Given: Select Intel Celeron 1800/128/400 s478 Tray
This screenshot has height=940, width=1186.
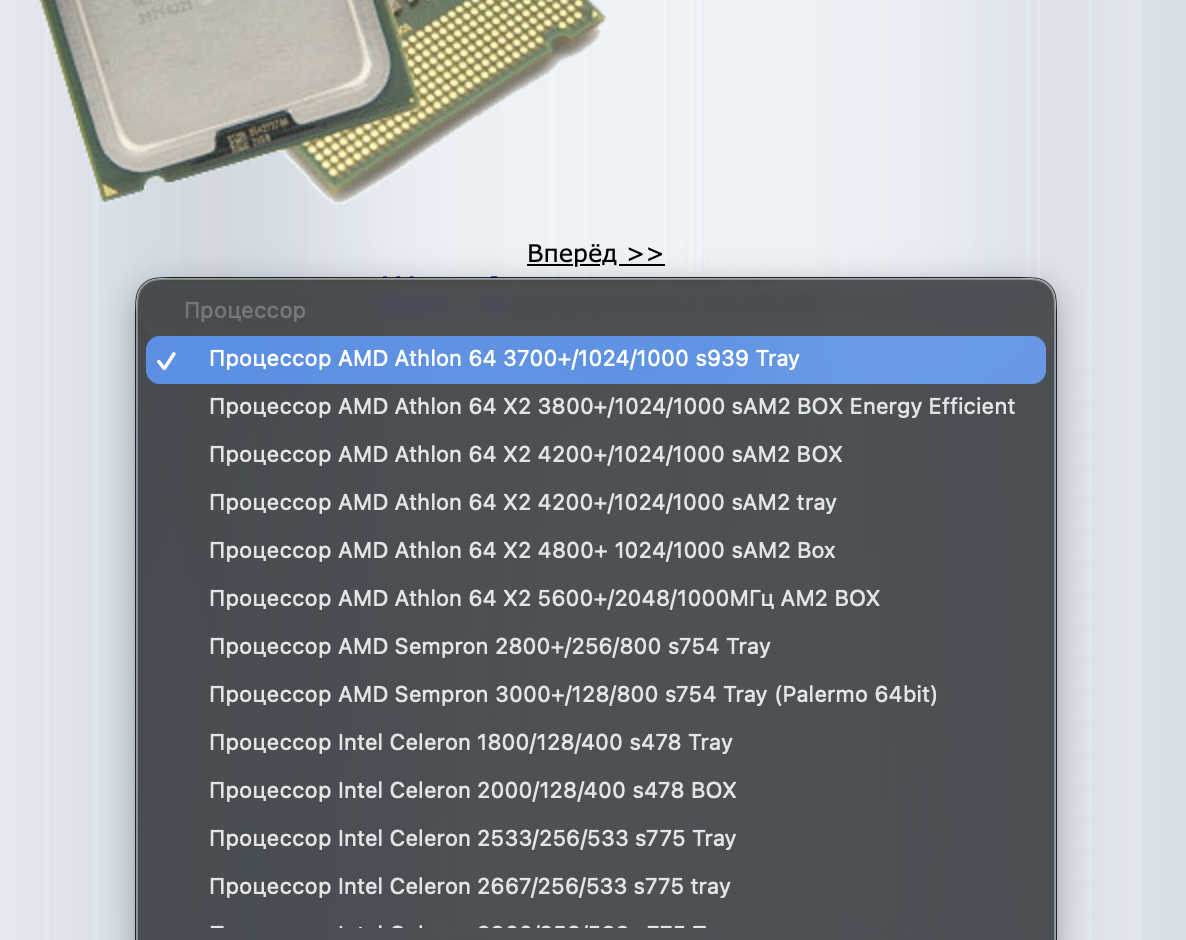Looking at the screenshot, I should (470, 742).
